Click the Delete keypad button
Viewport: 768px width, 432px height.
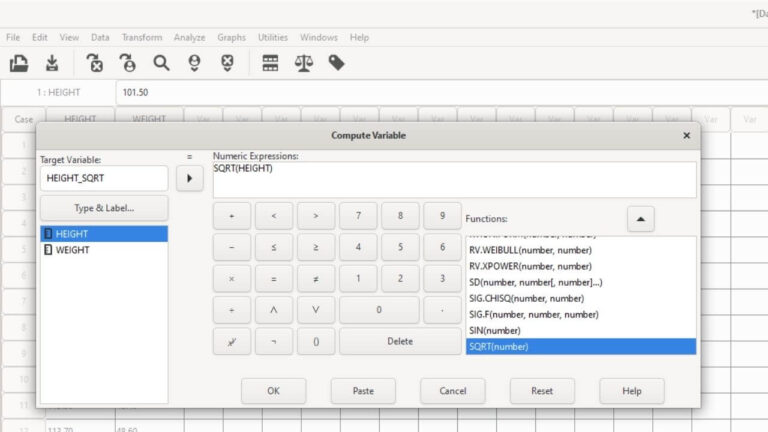[x=400, y=341]
